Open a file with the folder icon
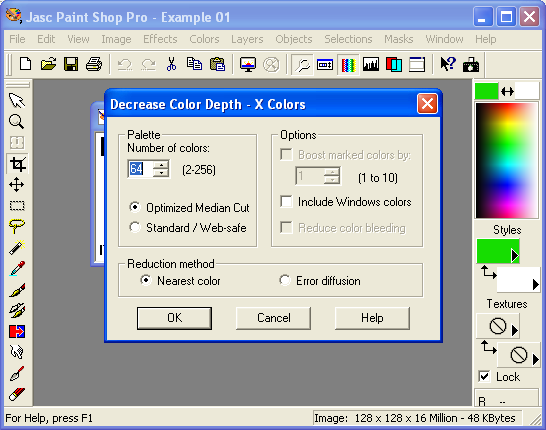Image resolution: width=546 pixels, height=430 pixels. [x=48, y=64]
